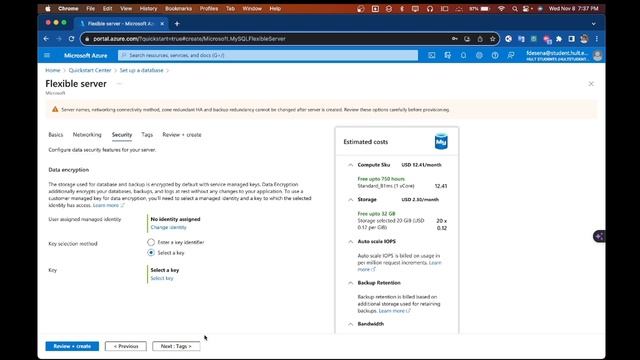
Task: Collapse the Auto scale IOPS section
Action: pyautogui.click(x=350, y=242)
